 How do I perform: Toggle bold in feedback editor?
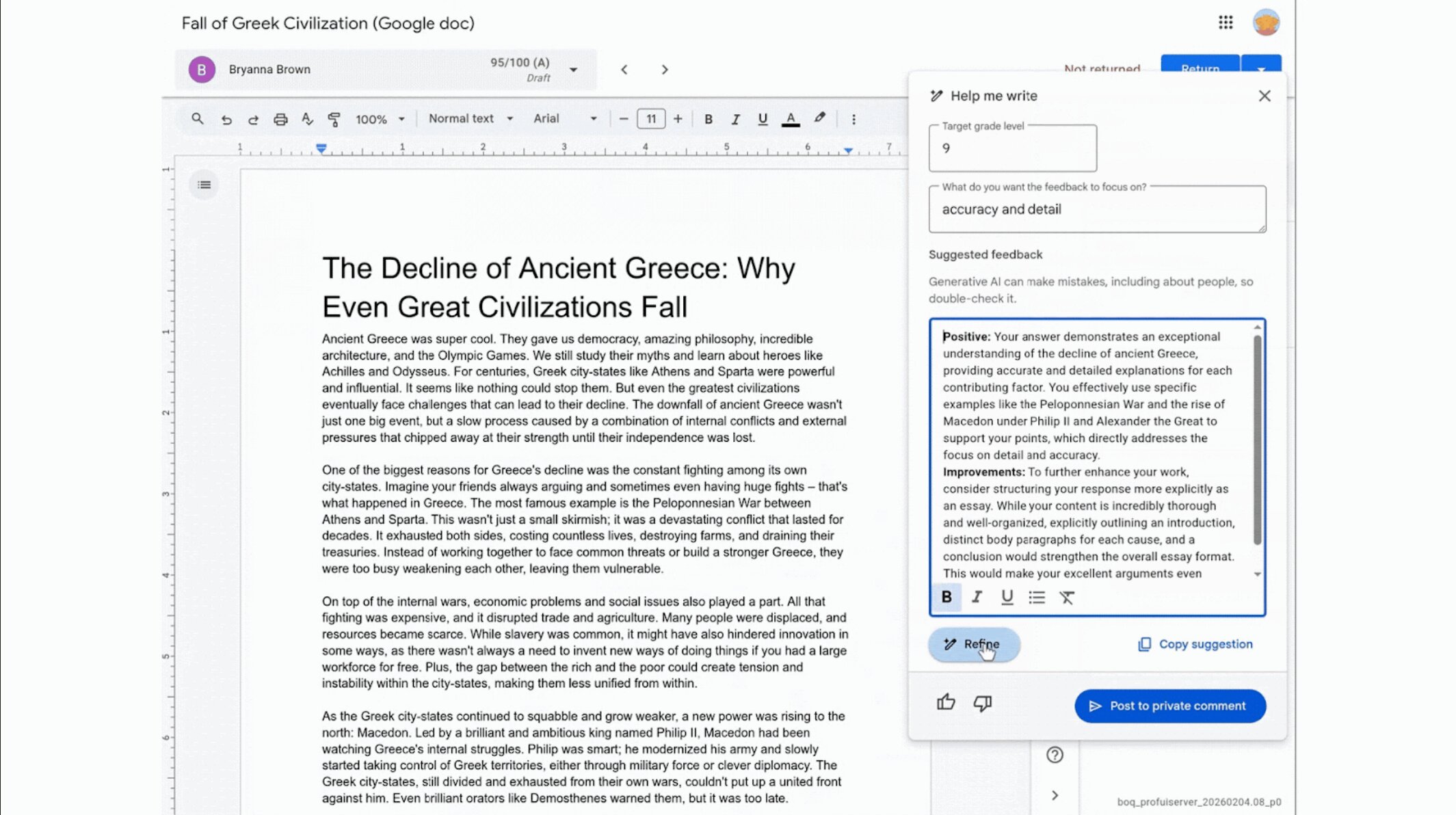pyautogui.click(x=946, y=597)
